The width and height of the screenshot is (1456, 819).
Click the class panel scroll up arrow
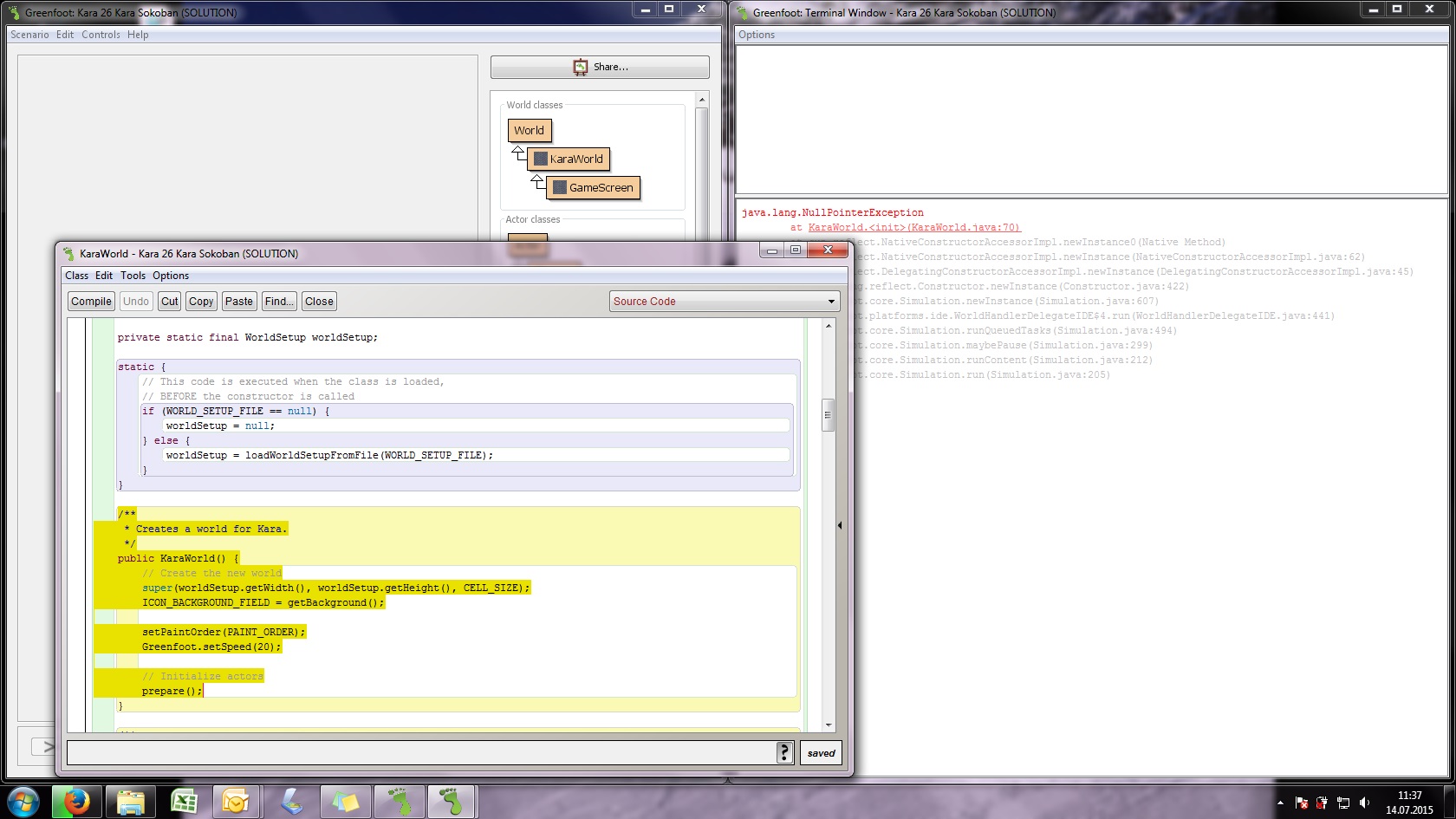pos(702,101)
